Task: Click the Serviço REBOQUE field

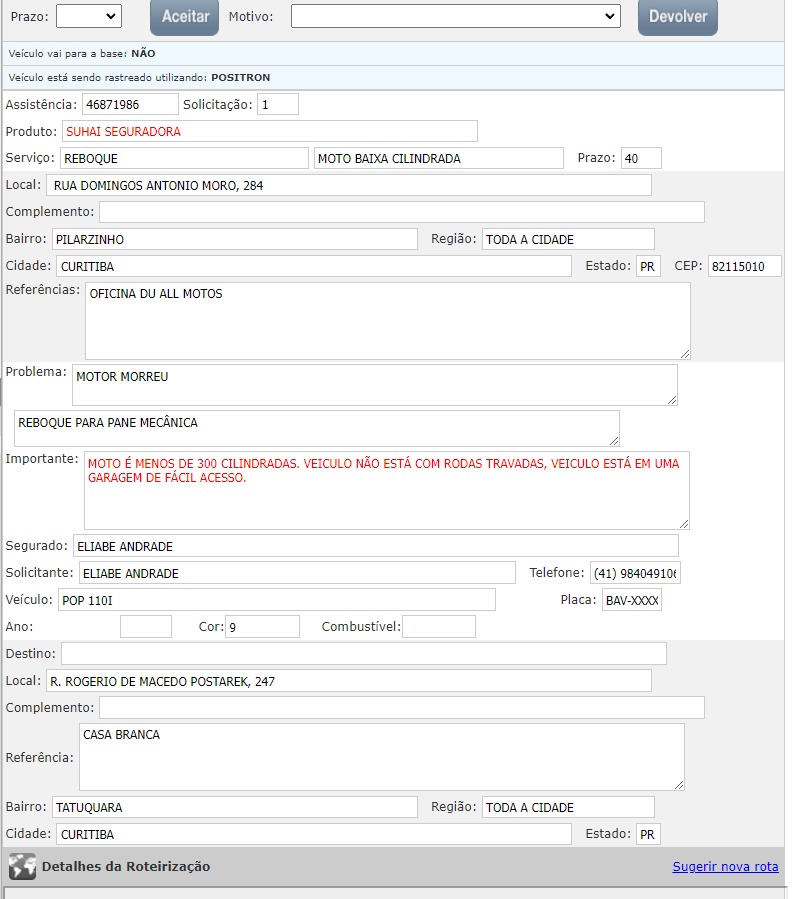Action: pos(184,158)
